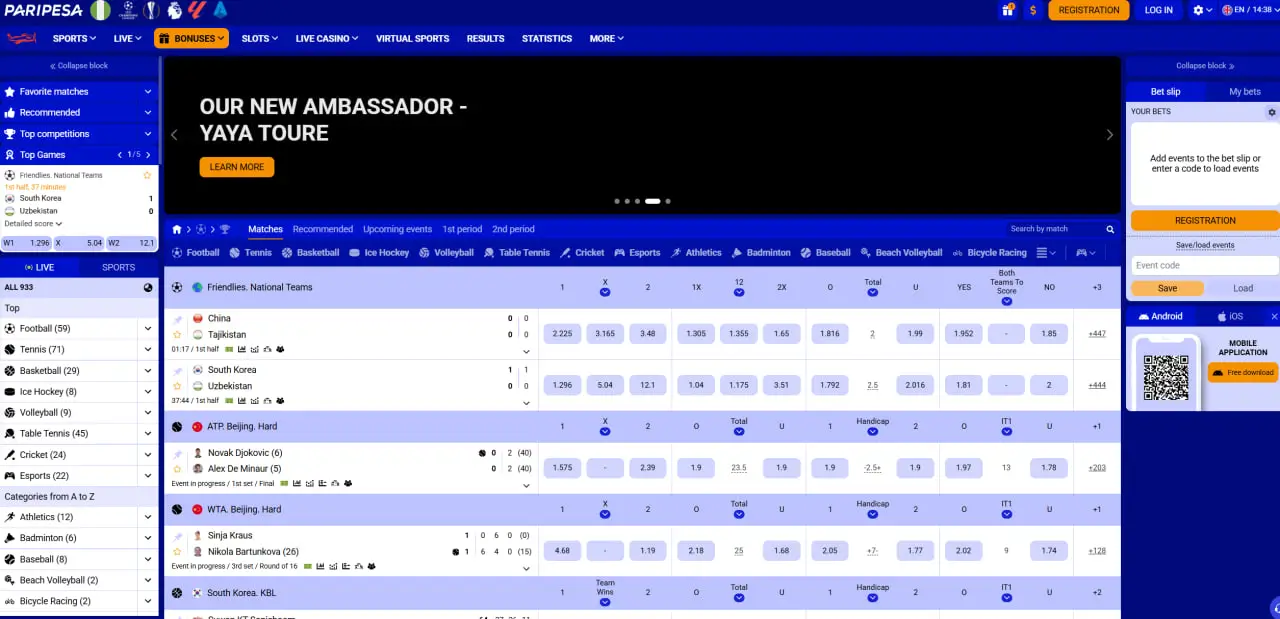Open the MORE menu dropdown
This screenshot has width=1280, height=619.
click(606, 38)
